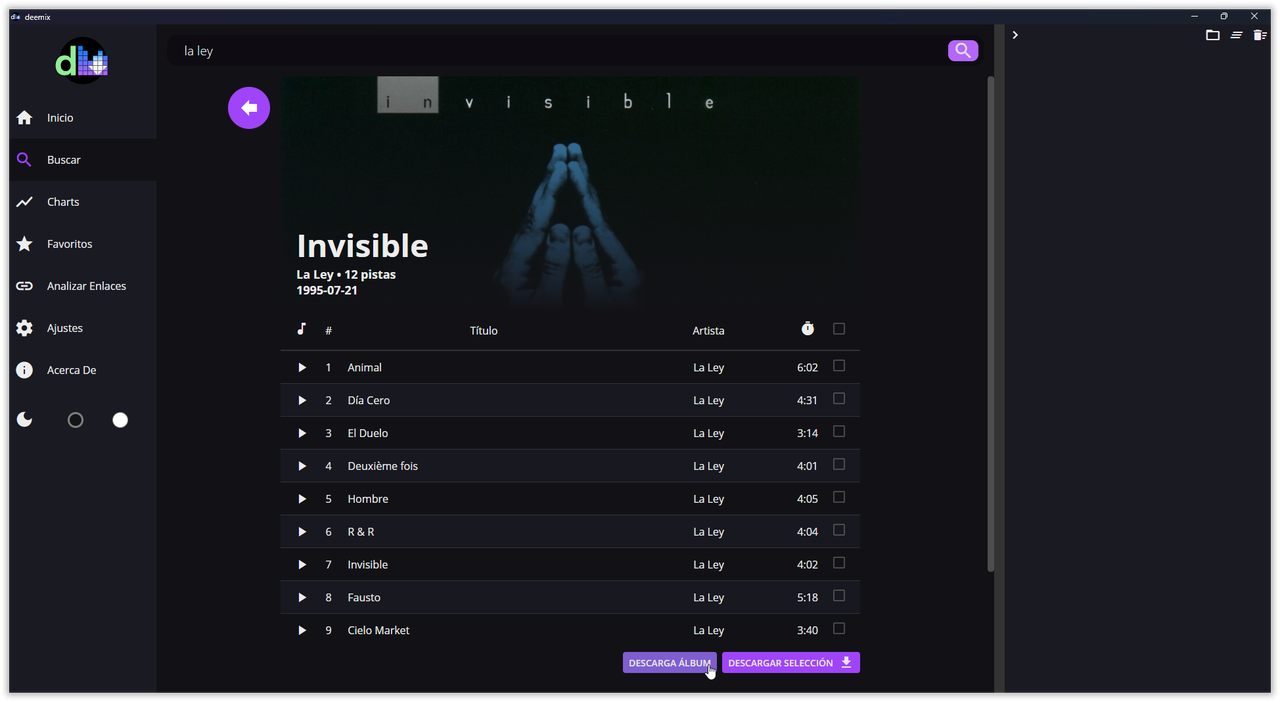The width and height of the screenshot is (1280, 702).
Task: Select the Fausto track checkbox
Action: 839,597
